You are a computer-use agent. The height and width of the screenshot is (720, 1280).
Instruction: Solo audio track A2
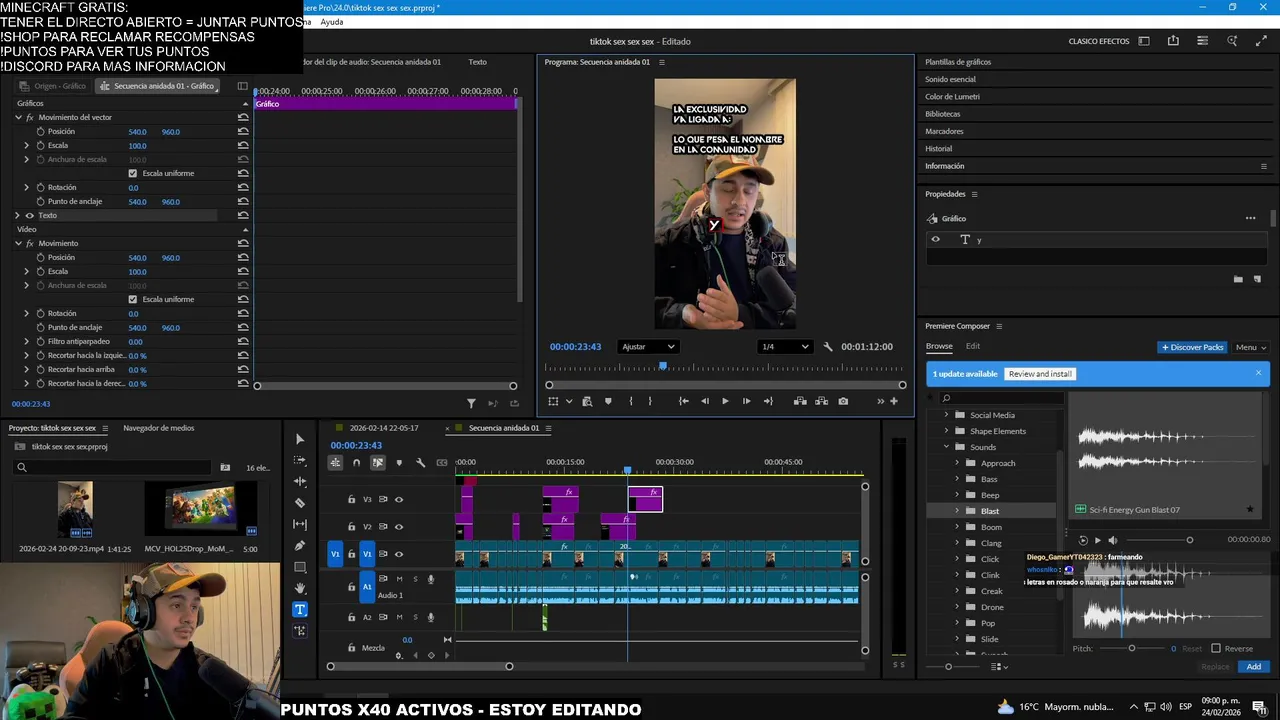(x=415, y=618)
